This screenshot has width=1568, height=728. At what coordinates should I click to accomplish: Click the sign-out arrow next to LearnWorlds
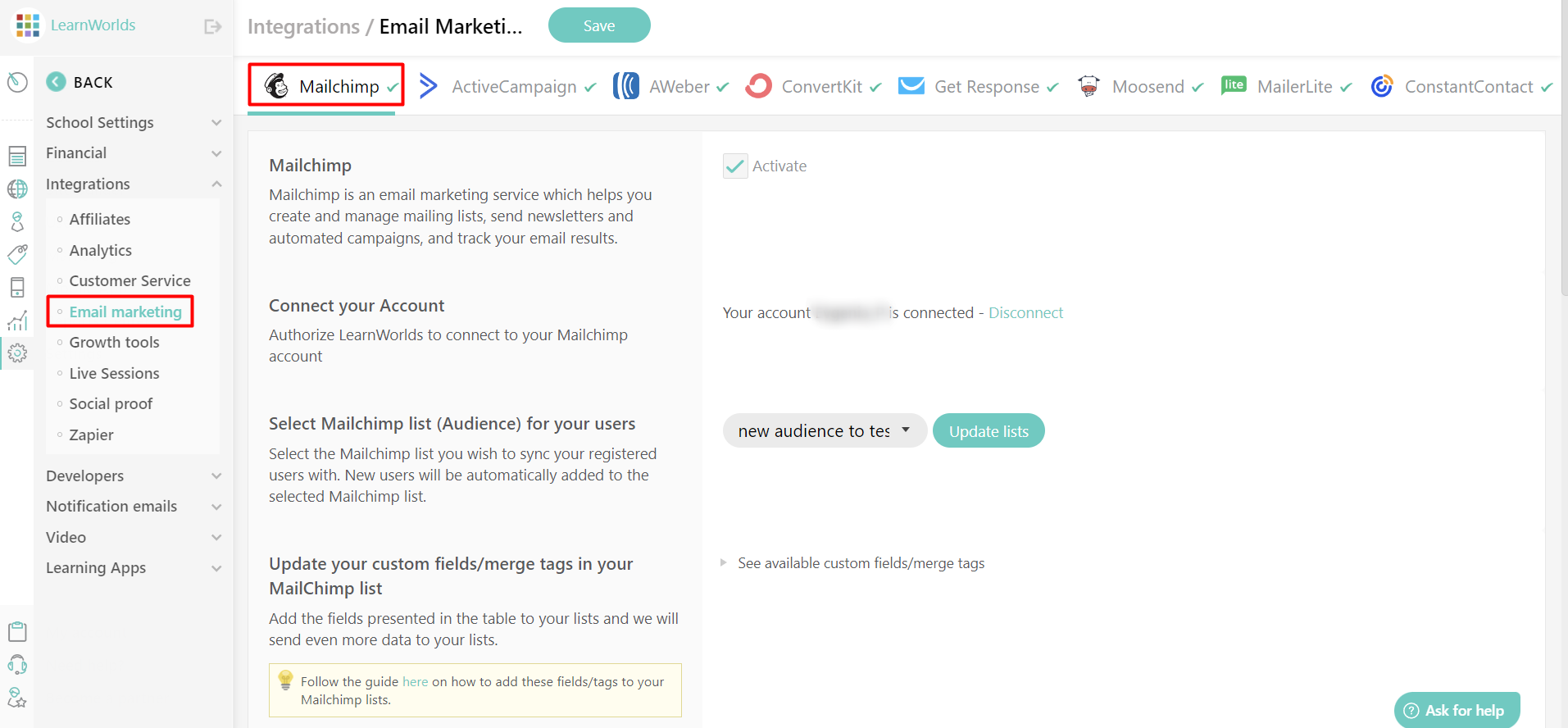click(211, 25)
